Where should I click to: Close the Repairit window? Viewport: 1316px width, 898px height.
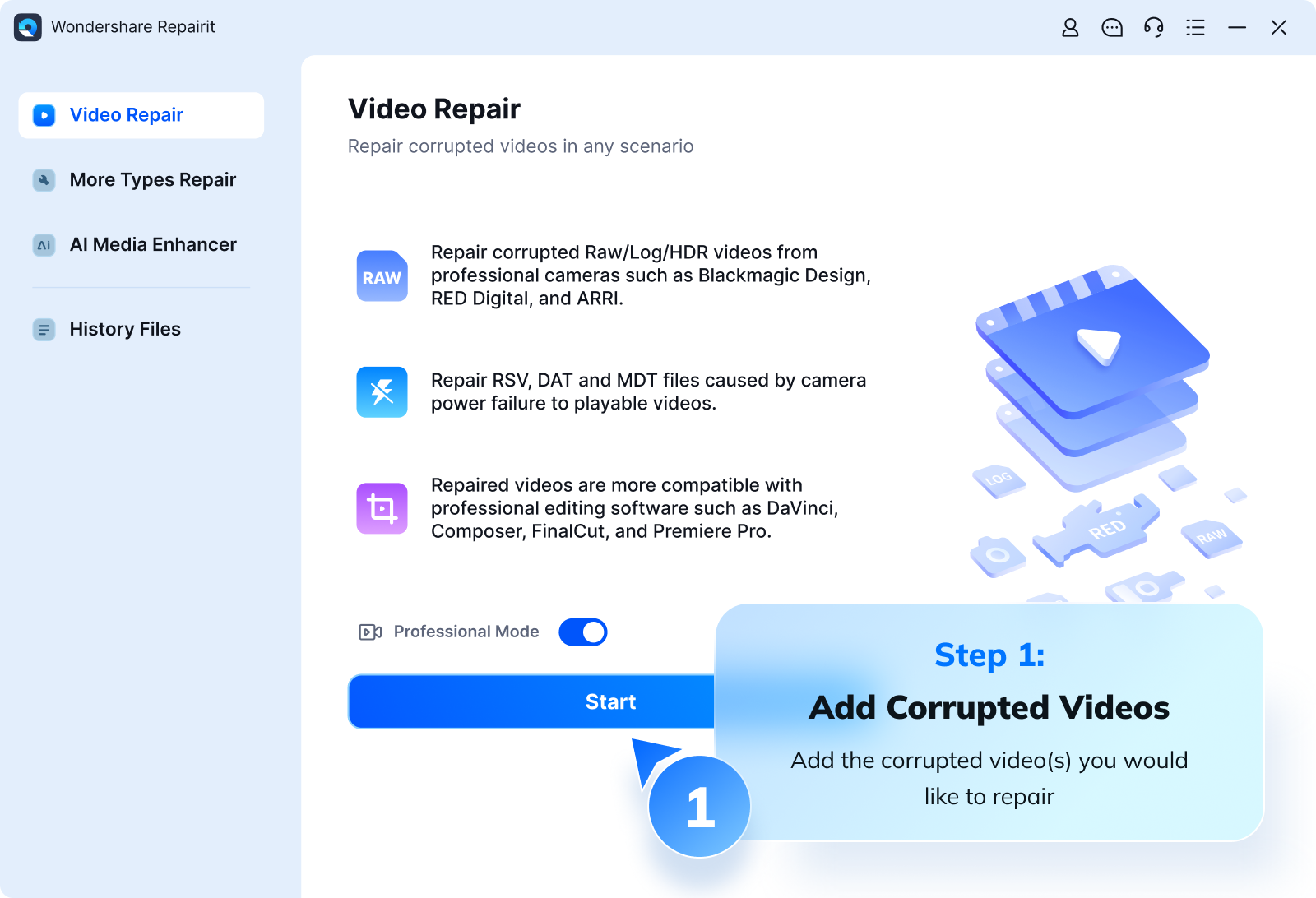(x=1279, y=28)
